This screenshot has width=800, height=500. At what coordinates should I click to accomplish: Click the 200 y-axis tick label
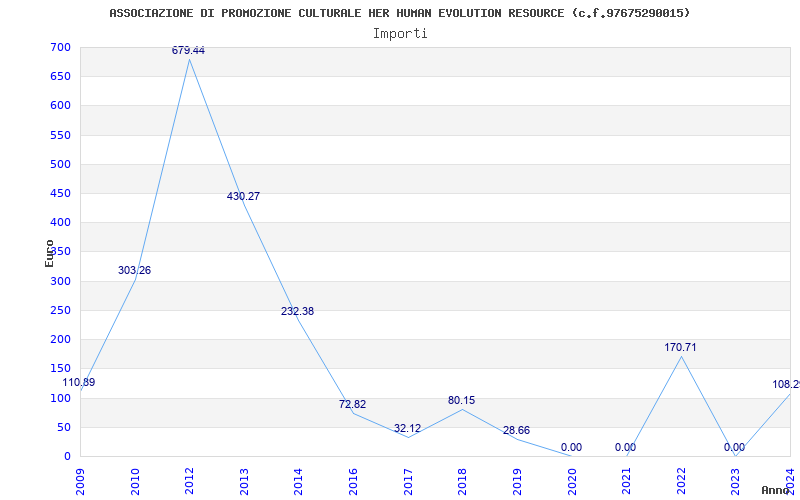coord(60,339)
